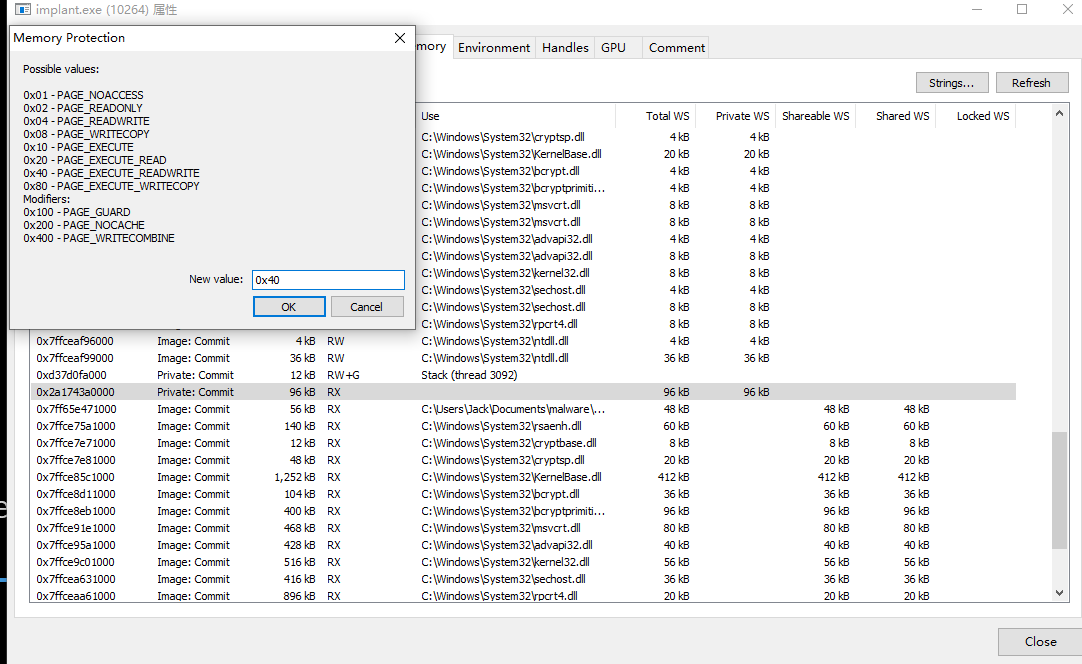
Task: Go to the Comment tab
Action: 677,47
